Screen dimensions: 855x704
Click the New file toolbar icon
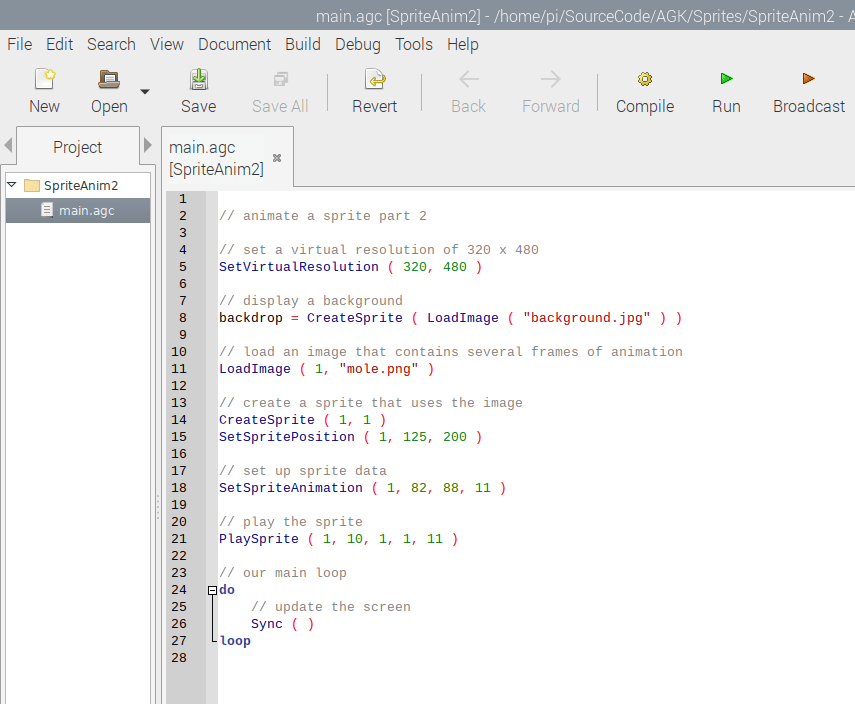pyautogui.click(x=44, y=80)
